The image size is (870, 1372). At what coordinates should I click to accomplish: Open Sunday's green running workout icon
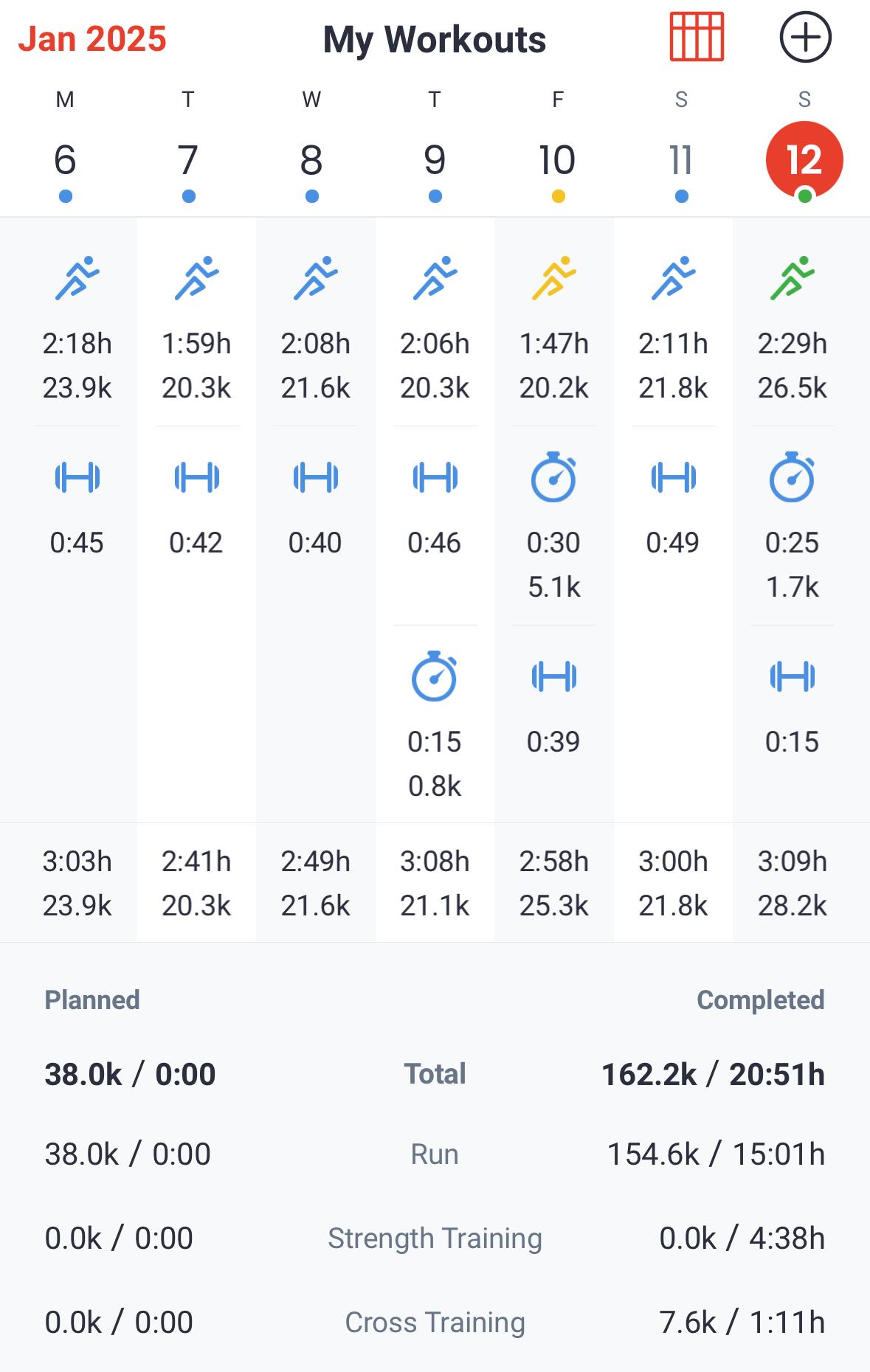click(x=793, y=278)
